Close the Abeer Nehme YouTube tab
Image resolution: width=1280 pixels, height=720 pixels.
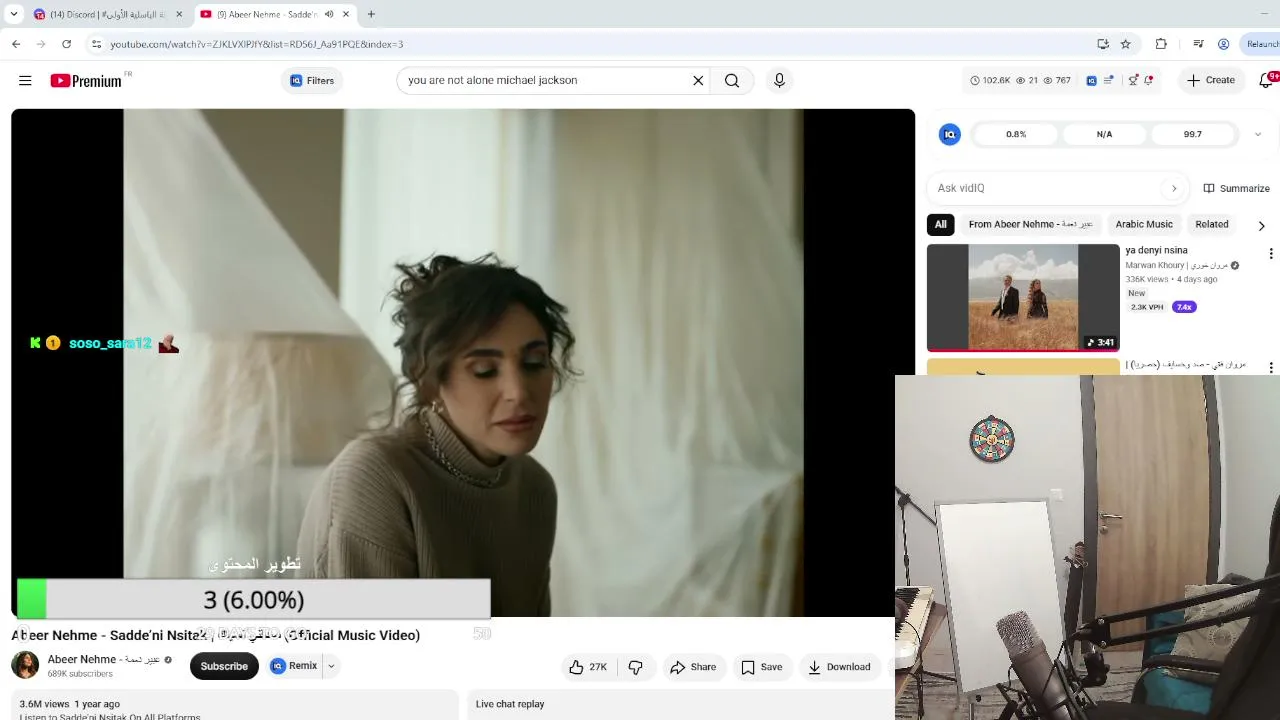point(346,14)
